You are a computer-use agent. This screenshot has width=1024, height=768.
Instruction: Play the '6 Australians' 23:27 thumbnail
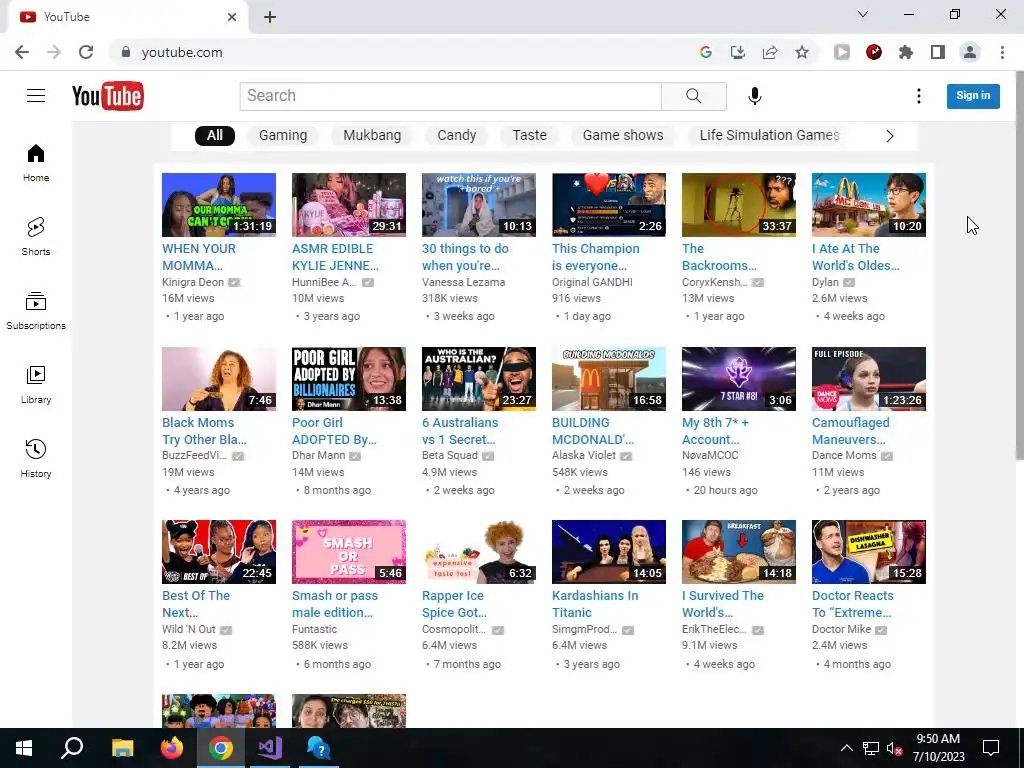click(479, 379)
